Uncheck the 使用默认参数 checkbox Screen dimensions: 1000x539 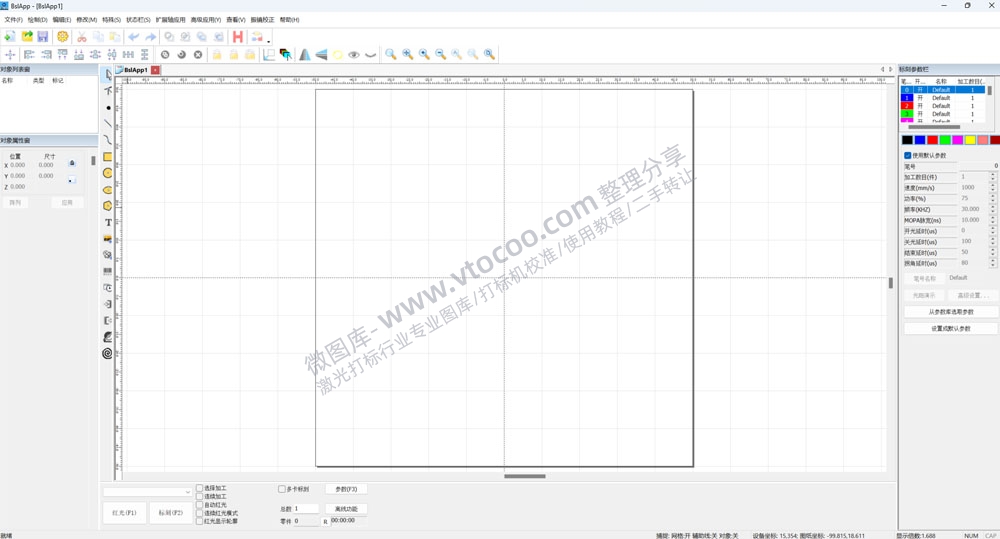(x=908, y=155)
